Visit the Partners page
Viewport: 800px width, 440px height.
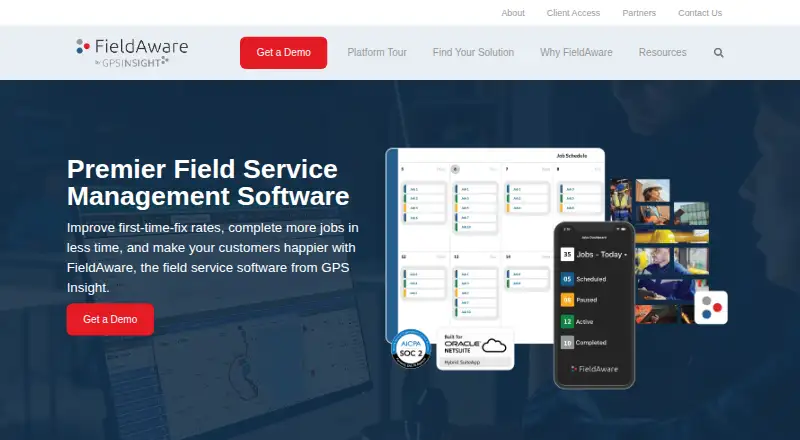click(x=639, y=13)
